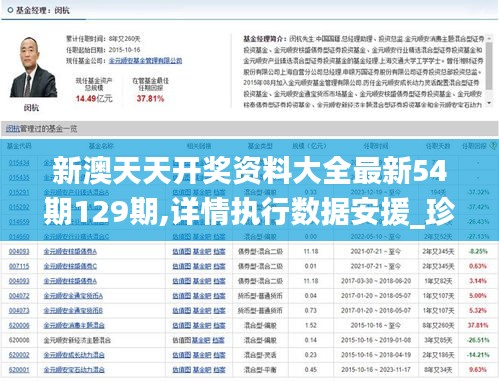Click the fund name link in row 620006
This screenshot has height=381, width=499.
tap(74, 325)
